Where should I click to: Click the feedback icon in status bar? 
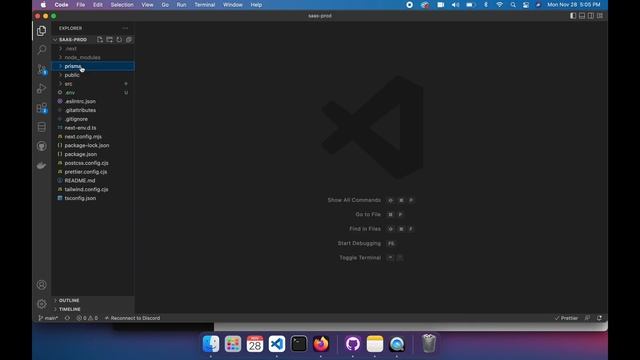pyautogui.click(x=587, y=318)
